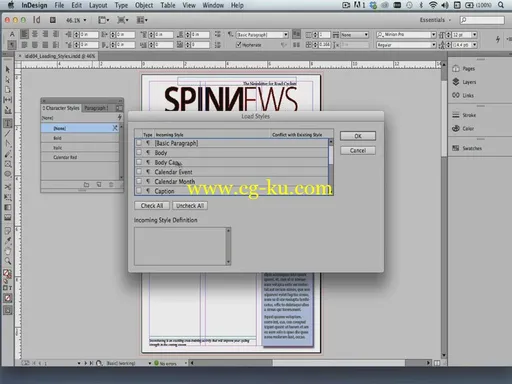Select the Hand tool
The height and width of the screenshot is (384, 512).
click(8, 251)
